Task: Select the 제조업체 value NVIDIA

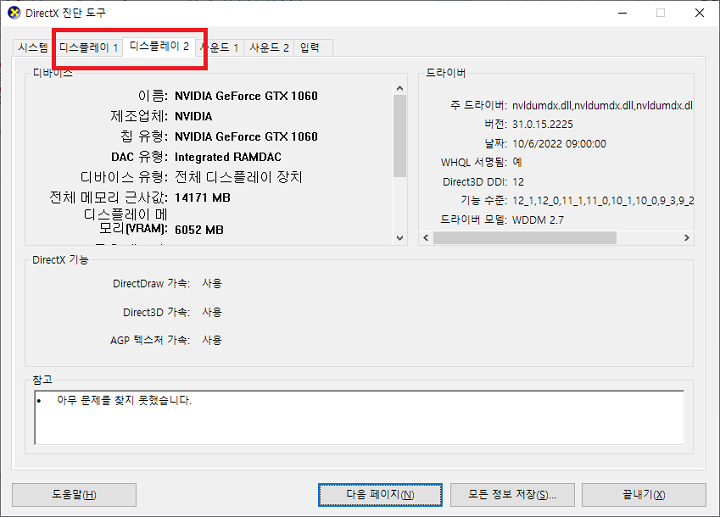Action: click(193, 117)
